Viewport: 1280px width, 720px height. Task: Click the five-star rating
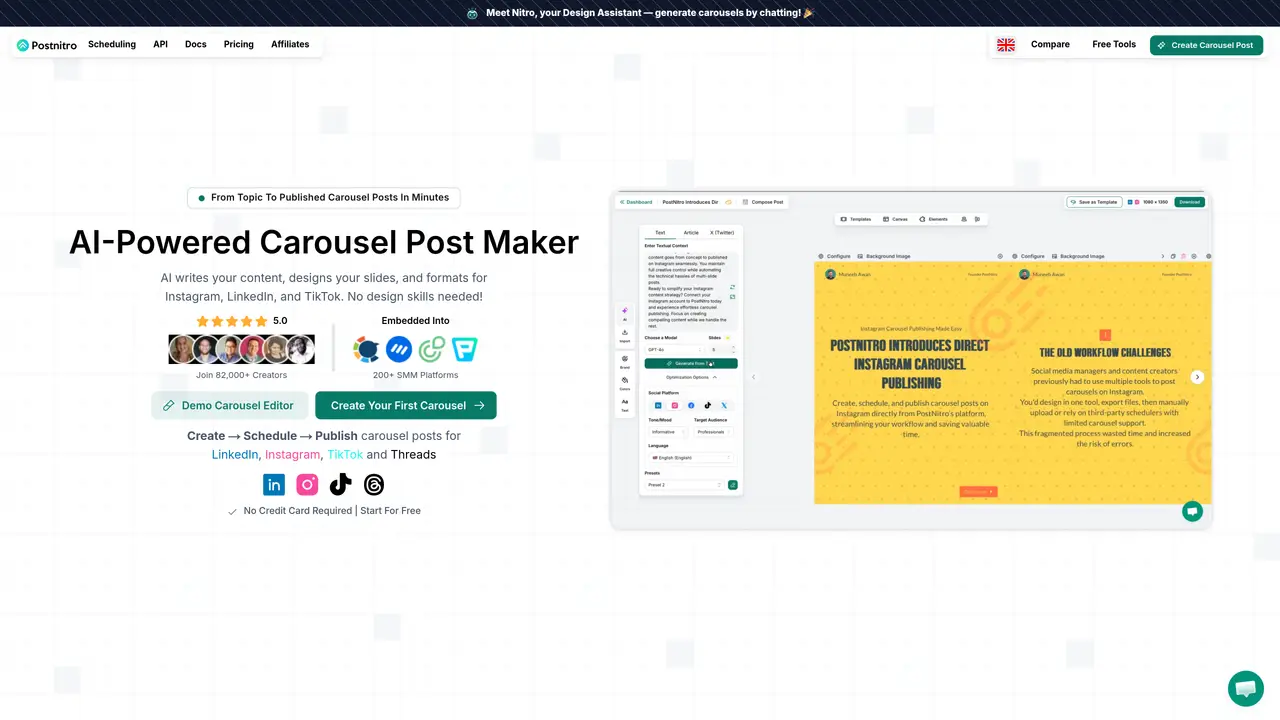click(232, 321)
